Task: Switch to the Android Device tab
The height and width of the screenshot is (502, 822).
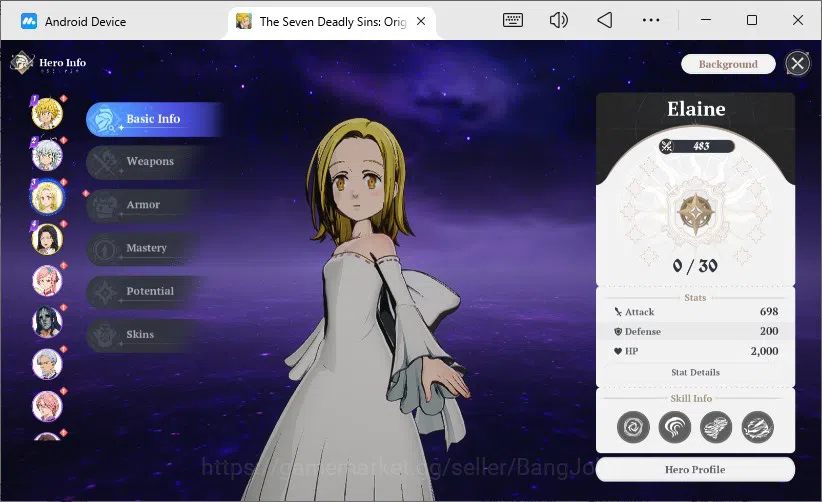Action: (x=74, y=21)
